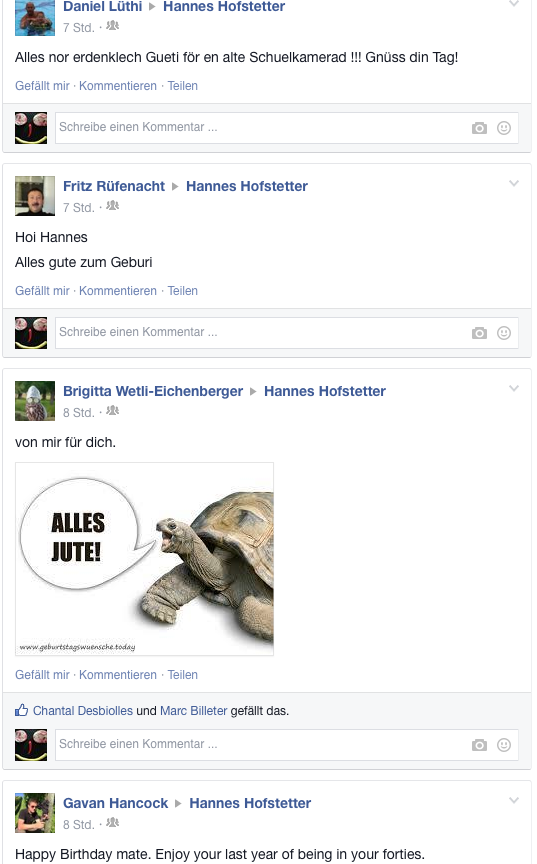Click Teilen under the turtle image post

point(183,675)
